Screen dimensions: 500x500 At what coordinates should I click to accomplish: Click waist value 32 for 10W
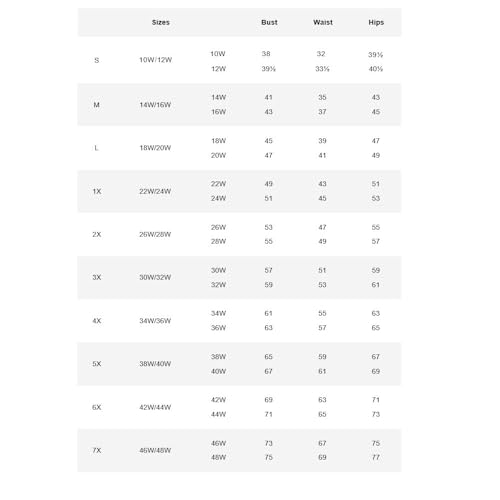[321, 54]
